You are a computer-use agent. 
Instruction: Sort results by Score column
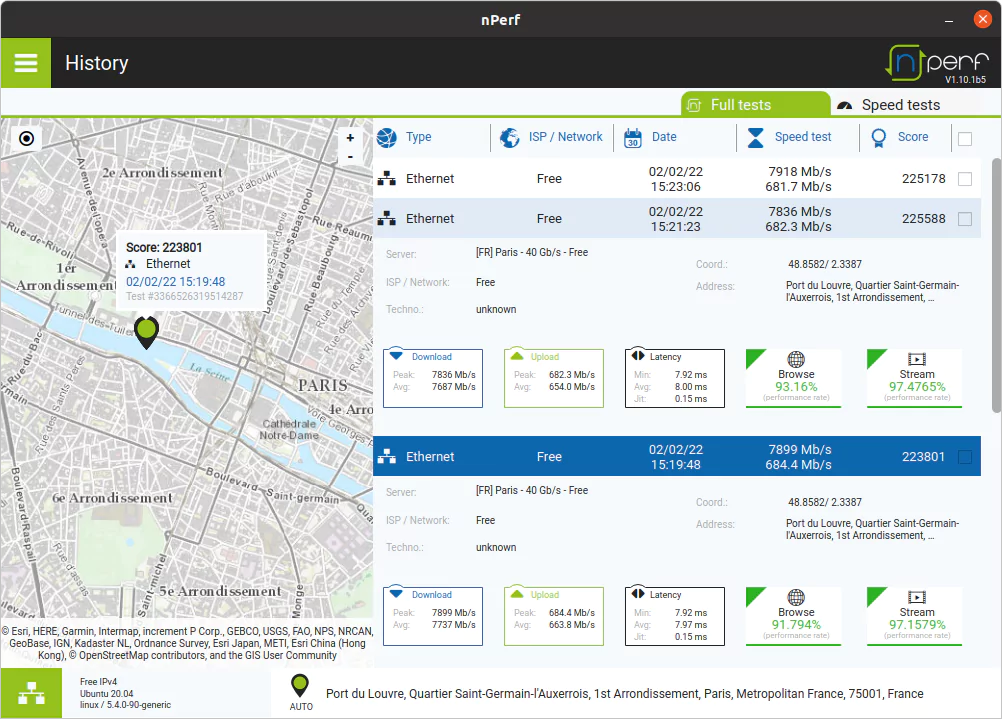click(x=912, y=137)
